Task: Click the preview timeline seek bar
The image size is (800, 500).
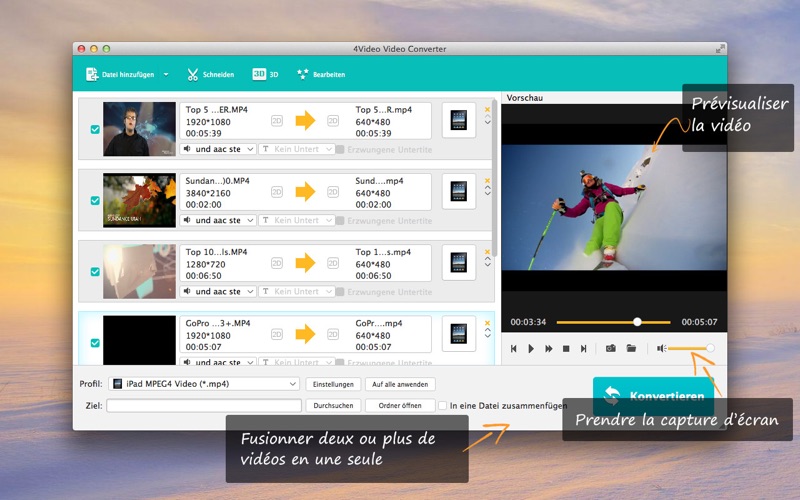Action: coord(613,322)
